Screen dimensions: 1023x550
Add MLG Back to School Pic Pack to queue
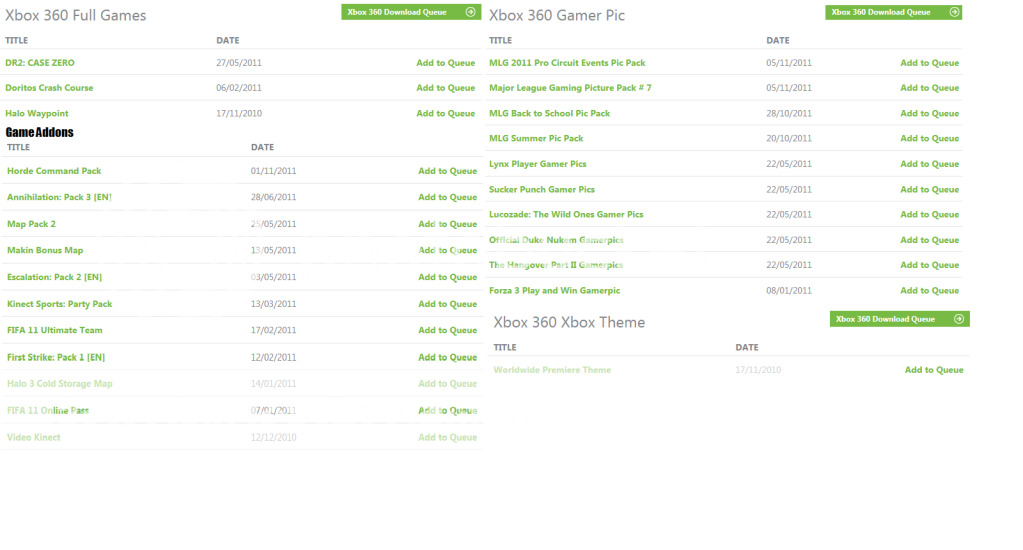pyautogui.click(x=929, y=114)
